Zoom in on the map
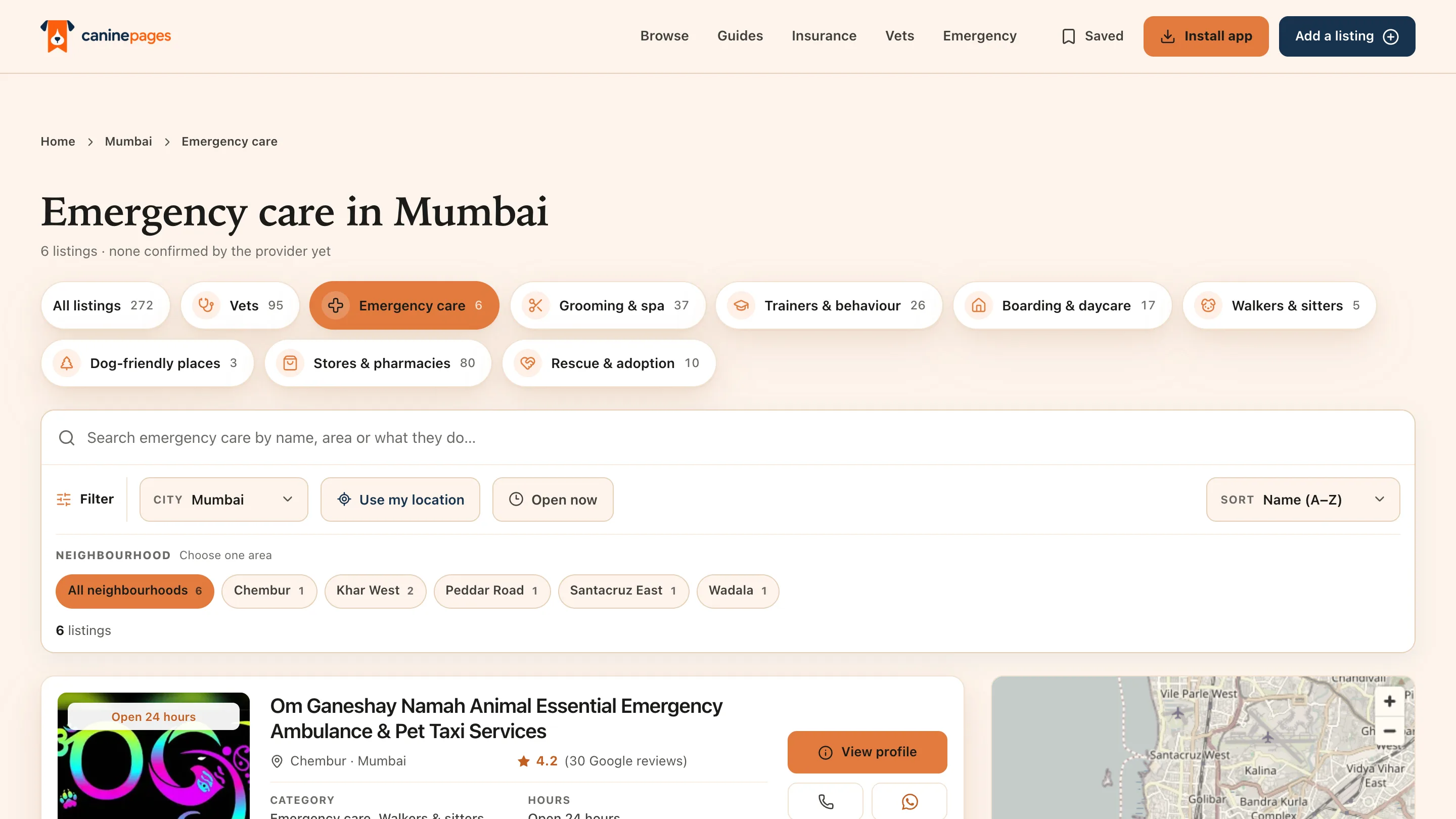Viewport: 1456px width, 819px height. [1389, 701]
